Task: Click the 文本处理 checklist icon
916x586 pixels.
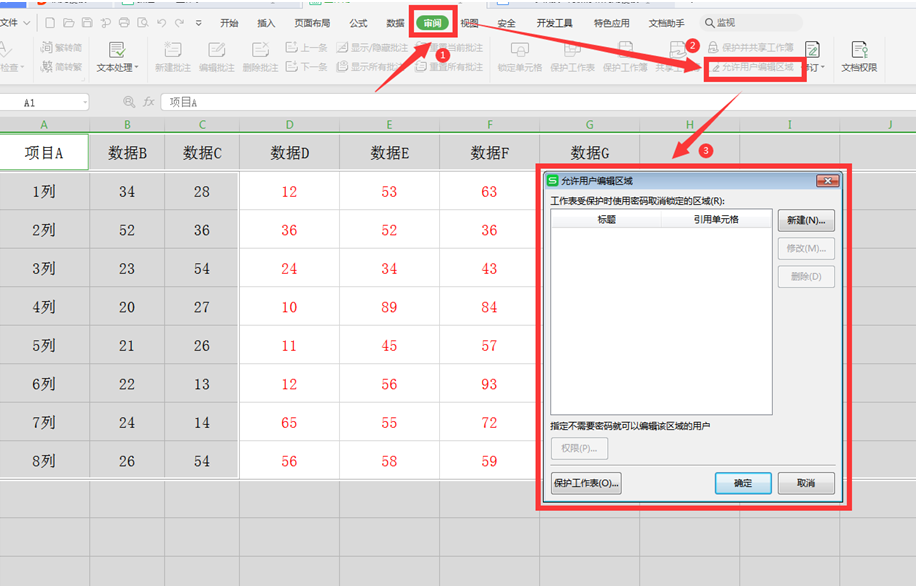Action: (117, 50)
